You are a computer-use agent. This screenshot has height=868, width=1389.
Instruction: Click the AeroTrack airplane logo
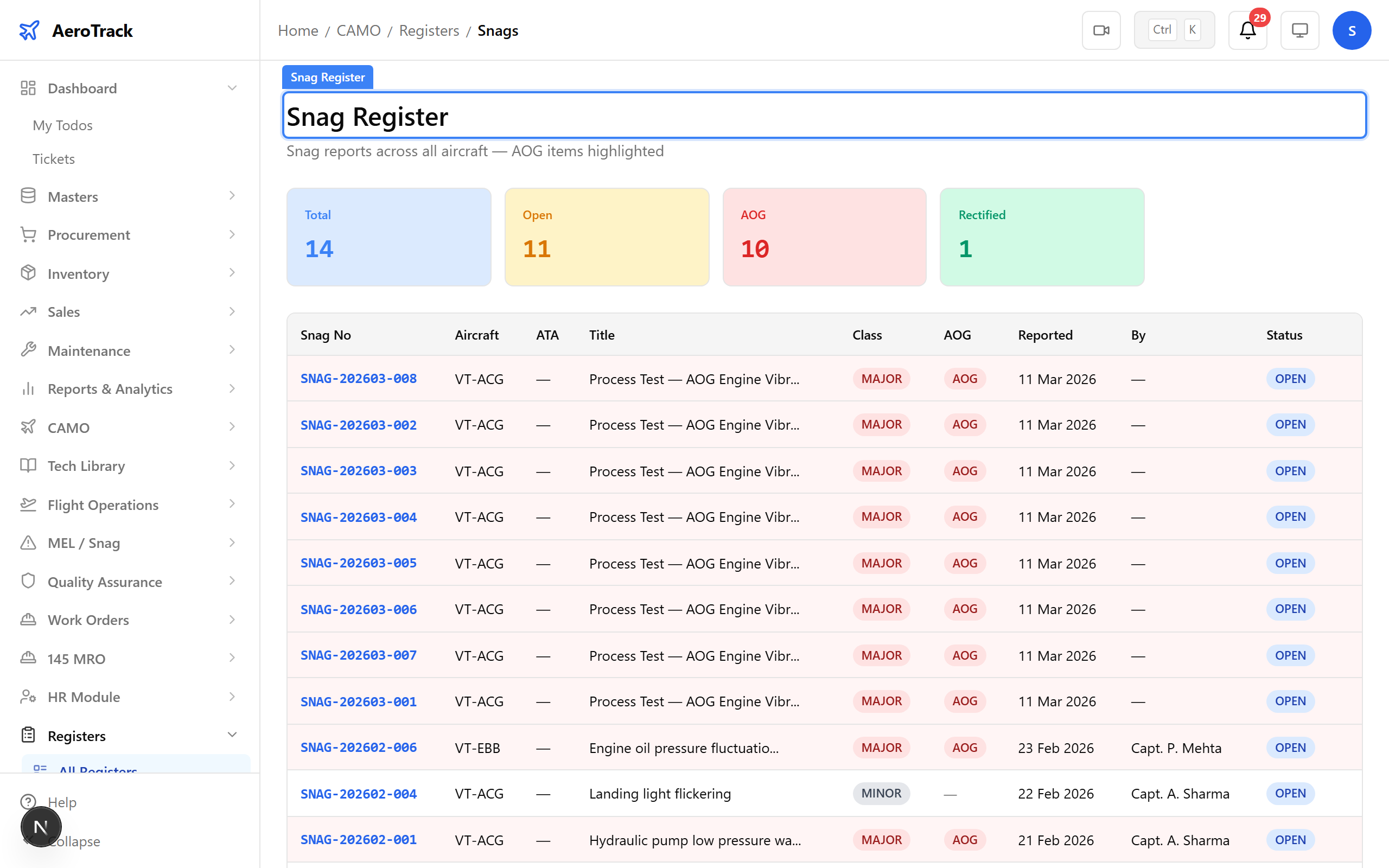point(29,30)
